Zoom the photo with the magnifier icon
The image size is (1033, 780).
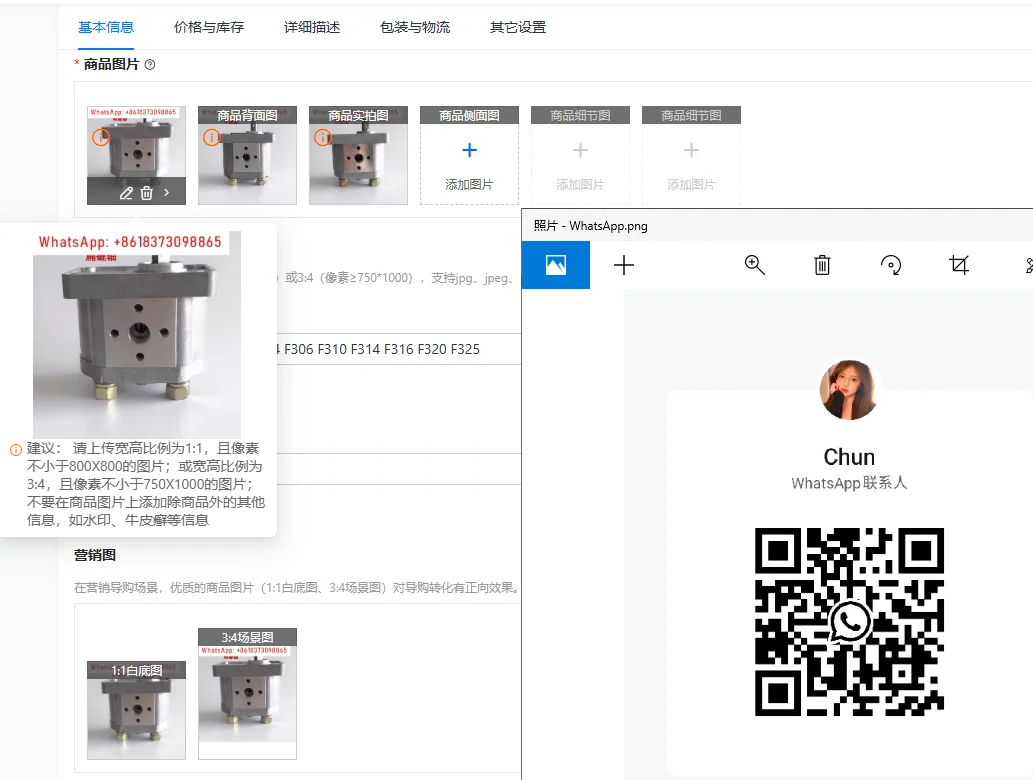(754, 265)
